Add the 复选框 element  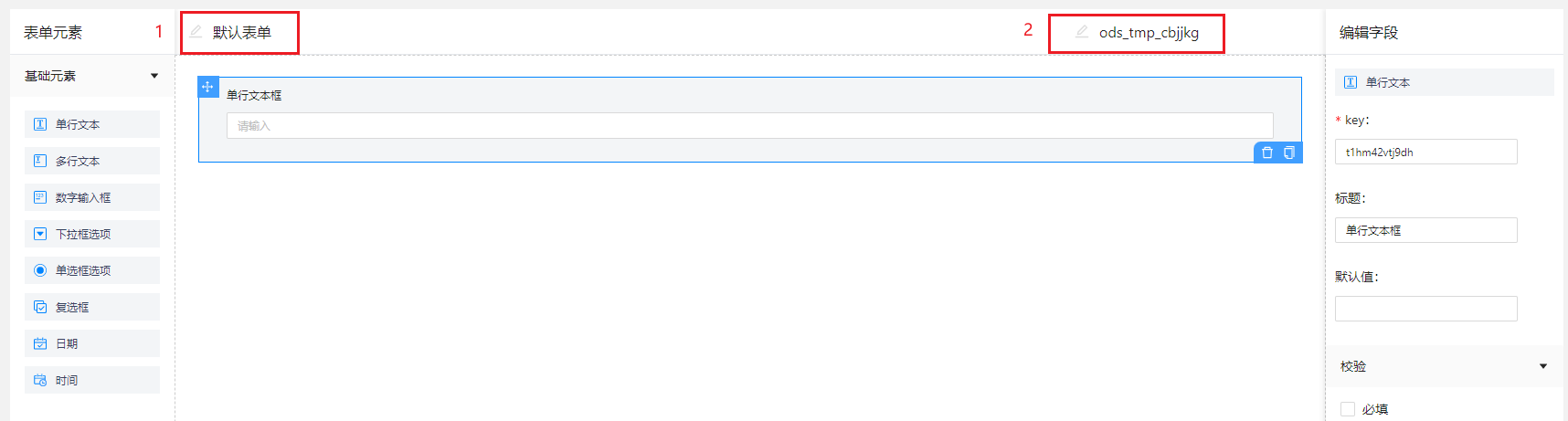tap(91, 307)
